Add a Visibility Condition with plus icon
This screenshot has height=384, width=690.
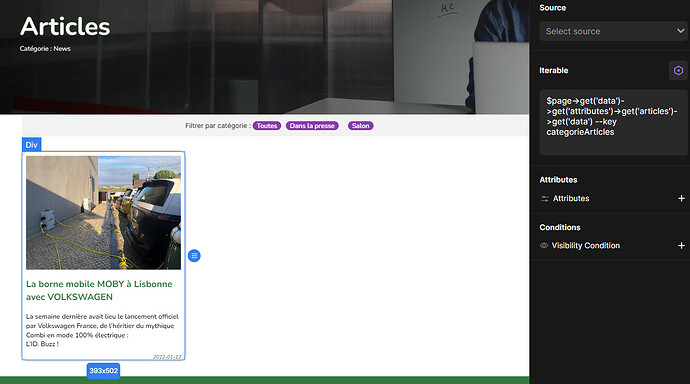click(681, 245)
